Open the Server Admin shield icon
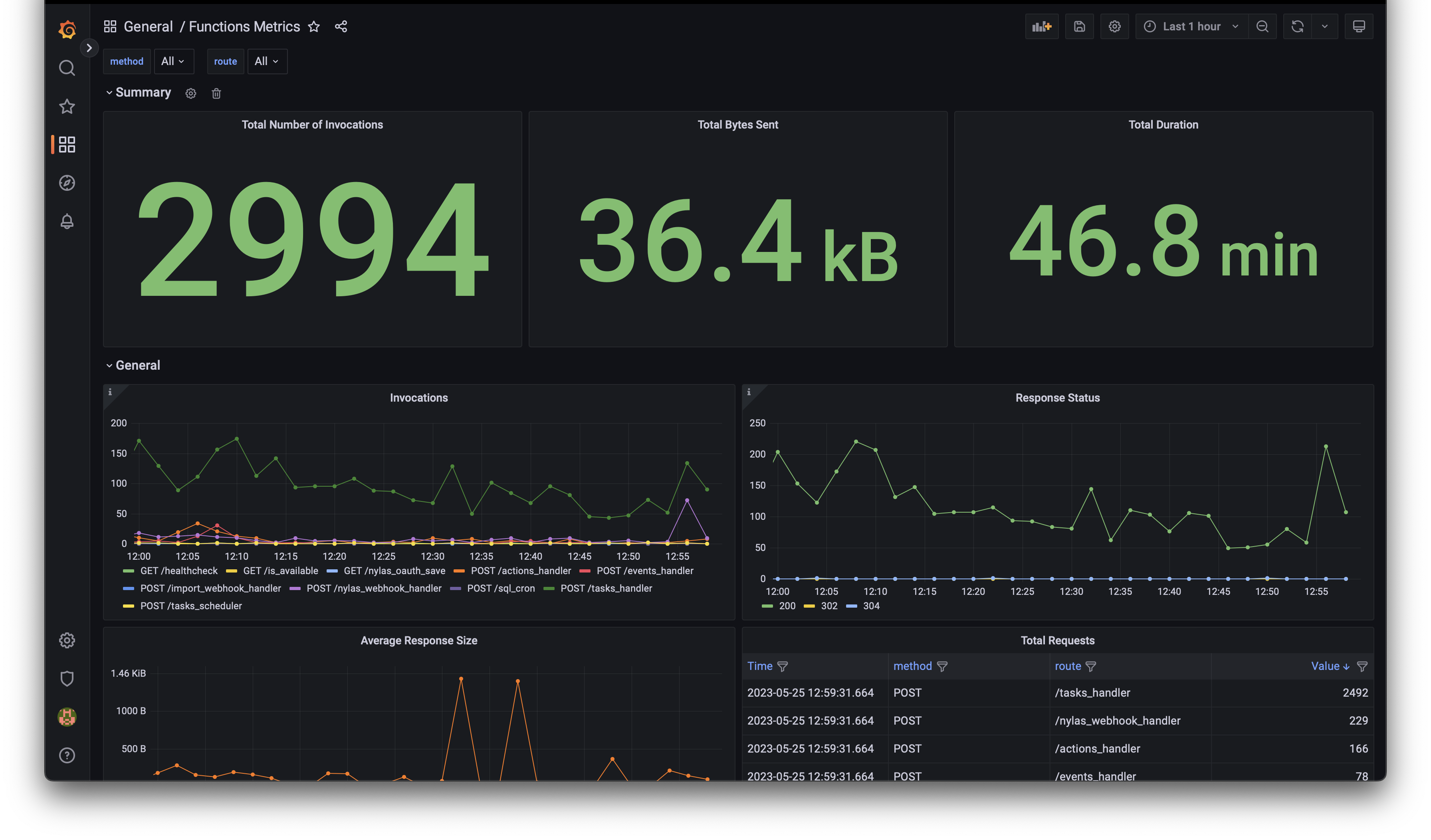Viewport: 1431px width, 840px height. (x=67, y=679)
